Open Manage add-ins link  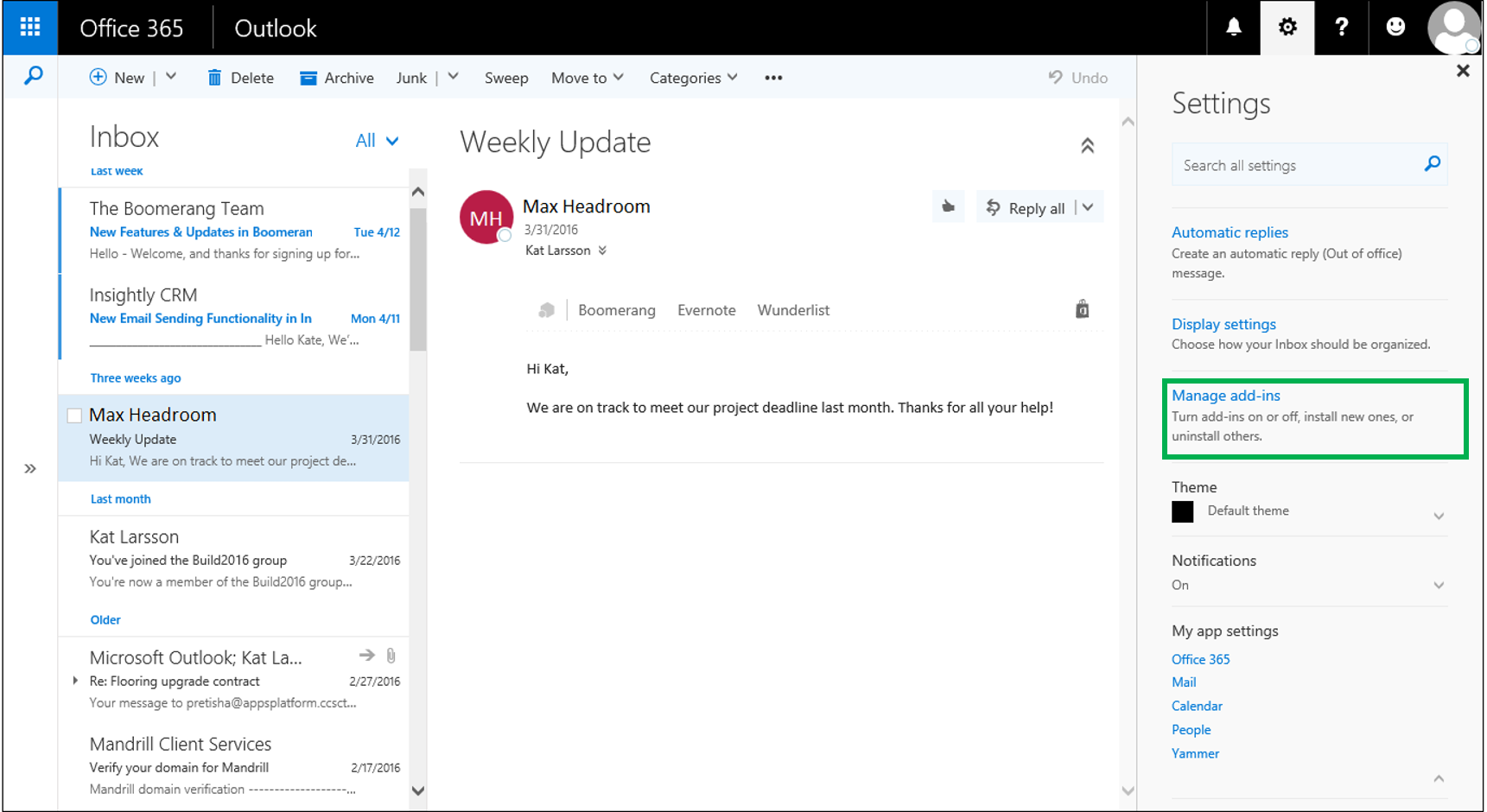[1226, 396]
